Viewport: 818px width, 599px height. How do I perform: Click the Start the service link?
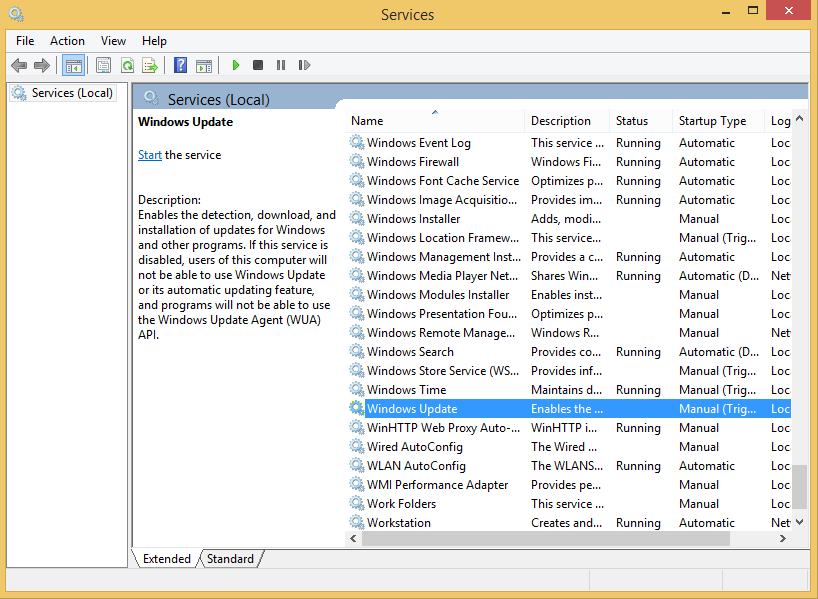150,155
